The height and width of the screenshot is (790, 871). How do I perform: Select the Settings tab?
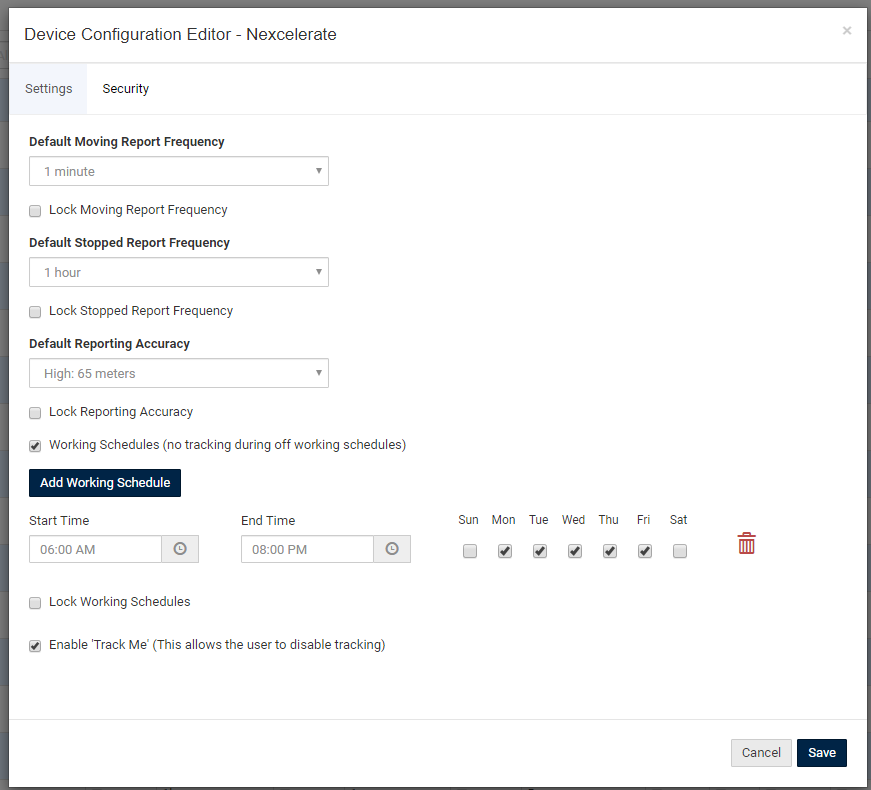[x=48, y=89]
